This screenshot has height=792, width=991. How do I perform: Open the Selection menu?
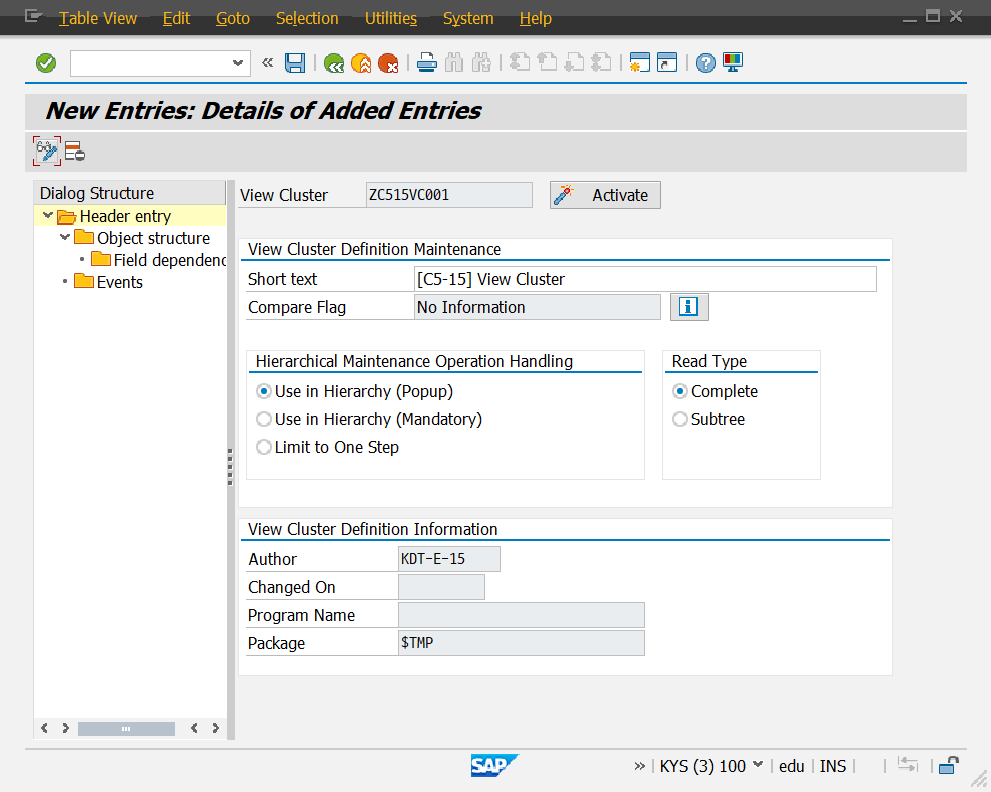point(307,18)
